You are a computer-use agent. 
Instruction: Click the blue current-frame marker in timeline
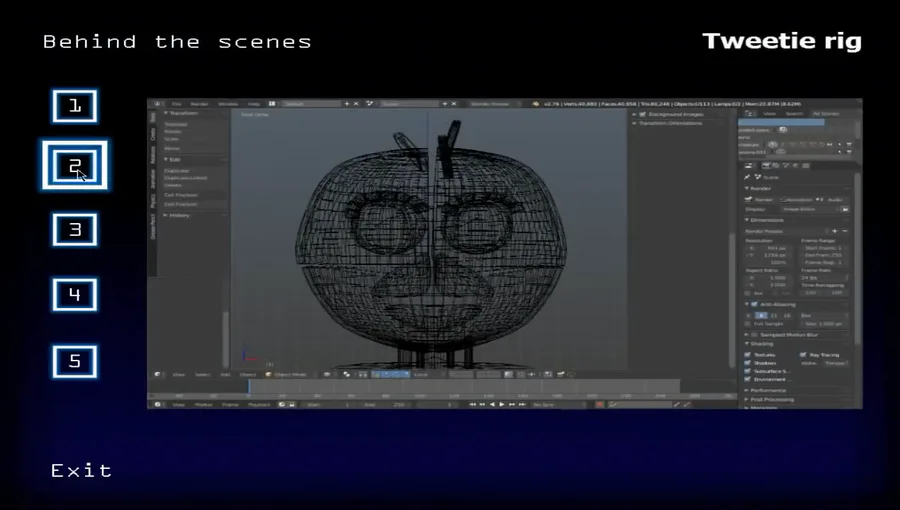(x=249, y=387)
